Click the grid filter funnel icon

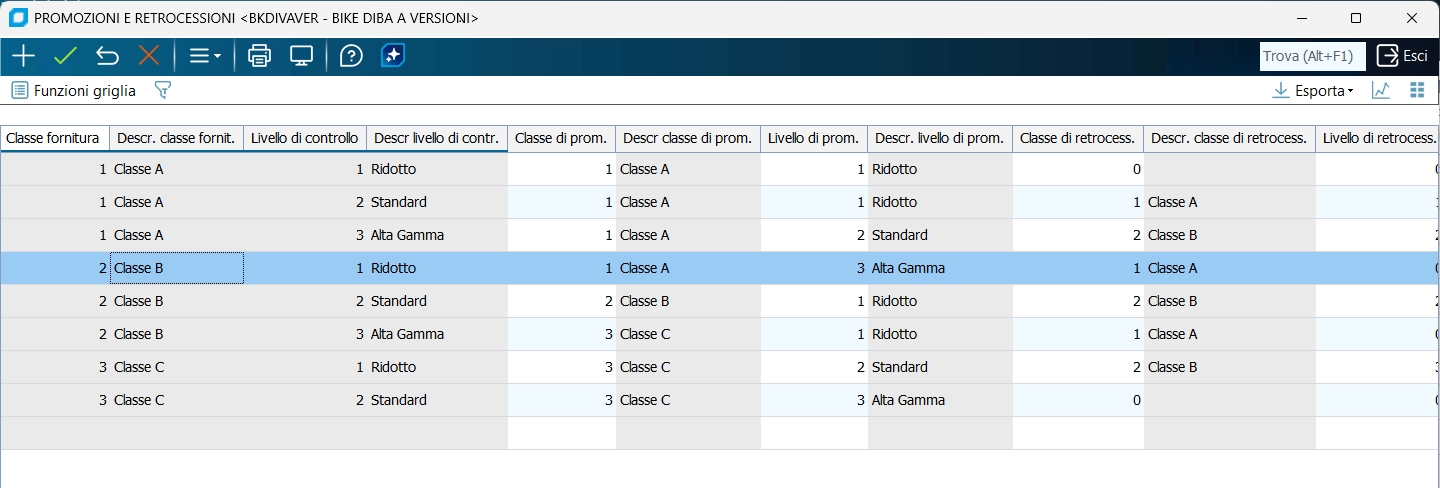pos(163,90)
